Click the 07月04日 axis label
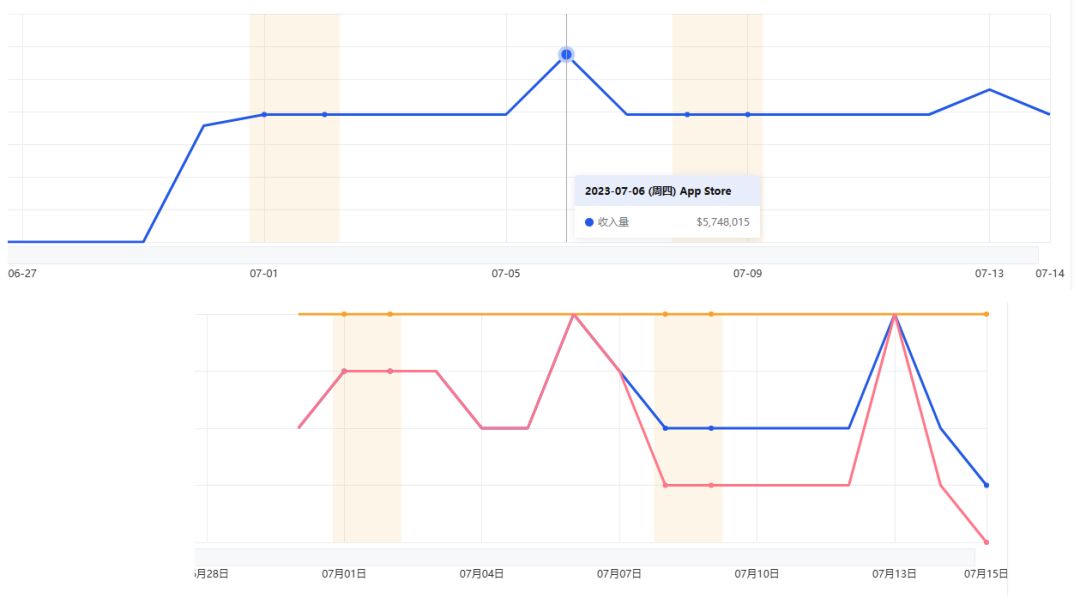The height and width of the screenshot is (605, 1080). (x=481, y=574)
